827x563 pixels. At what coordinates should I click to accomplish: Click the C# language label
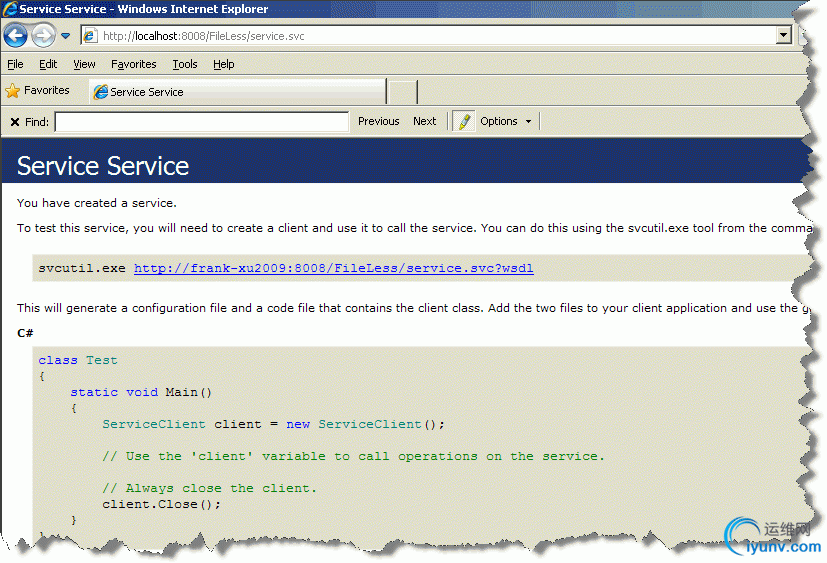coord(25,333)
